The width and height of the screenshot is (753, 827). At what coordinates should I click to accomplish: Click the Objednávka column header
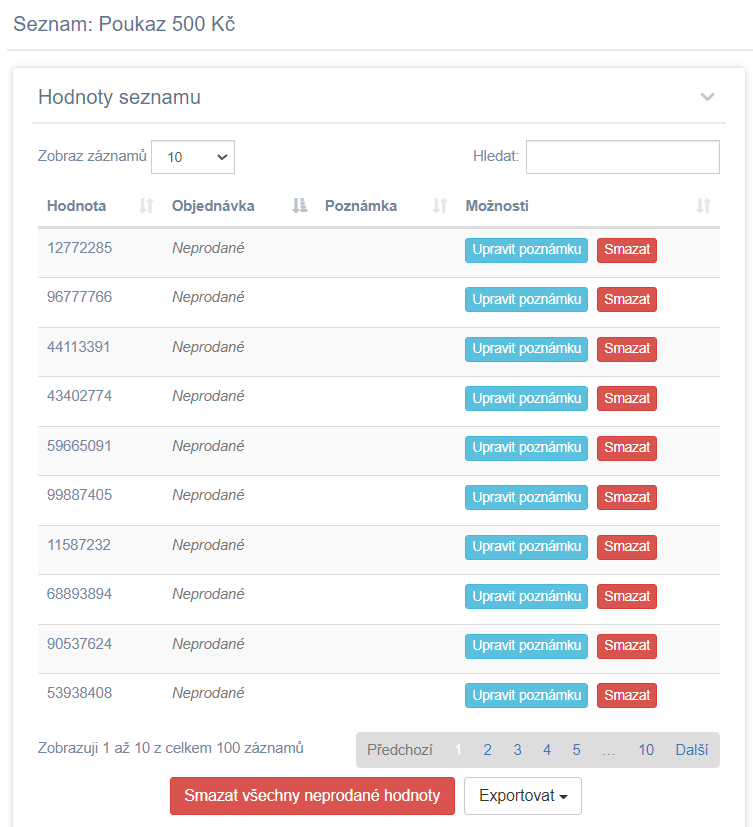pyautogui.click(x=213, y=206)
